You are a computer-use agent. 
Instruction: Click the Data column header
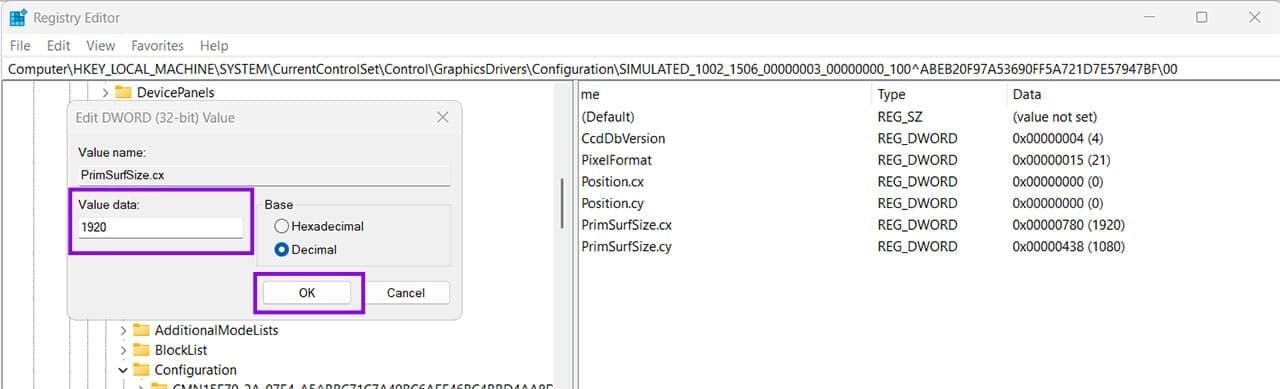coord(1027,94)
